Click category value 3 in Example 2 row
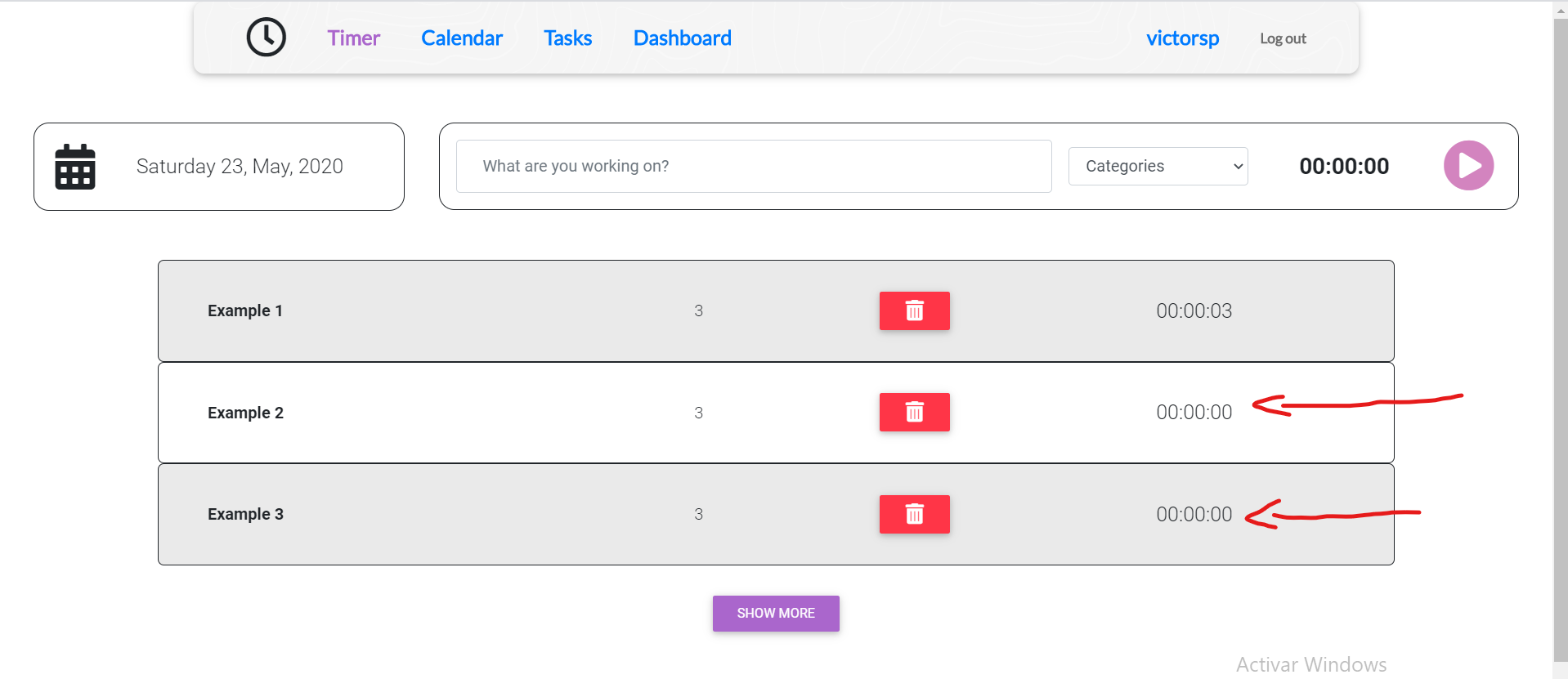This screenshot has width=1568, height=679. pyautogui.click(x=698, y=413)
